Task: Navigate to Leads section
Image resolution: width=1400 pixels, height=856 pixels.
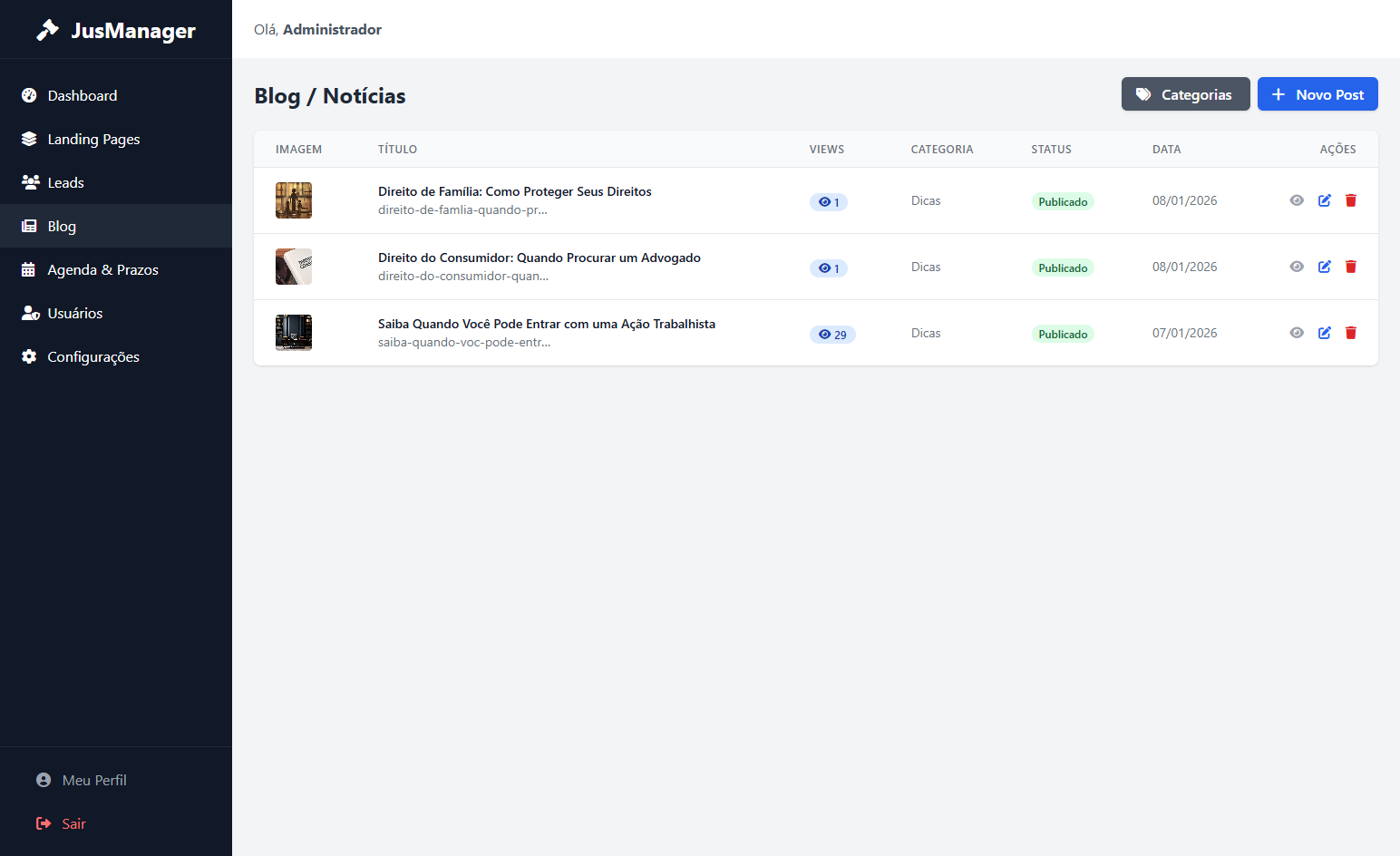Action: (x=65, y=182)
